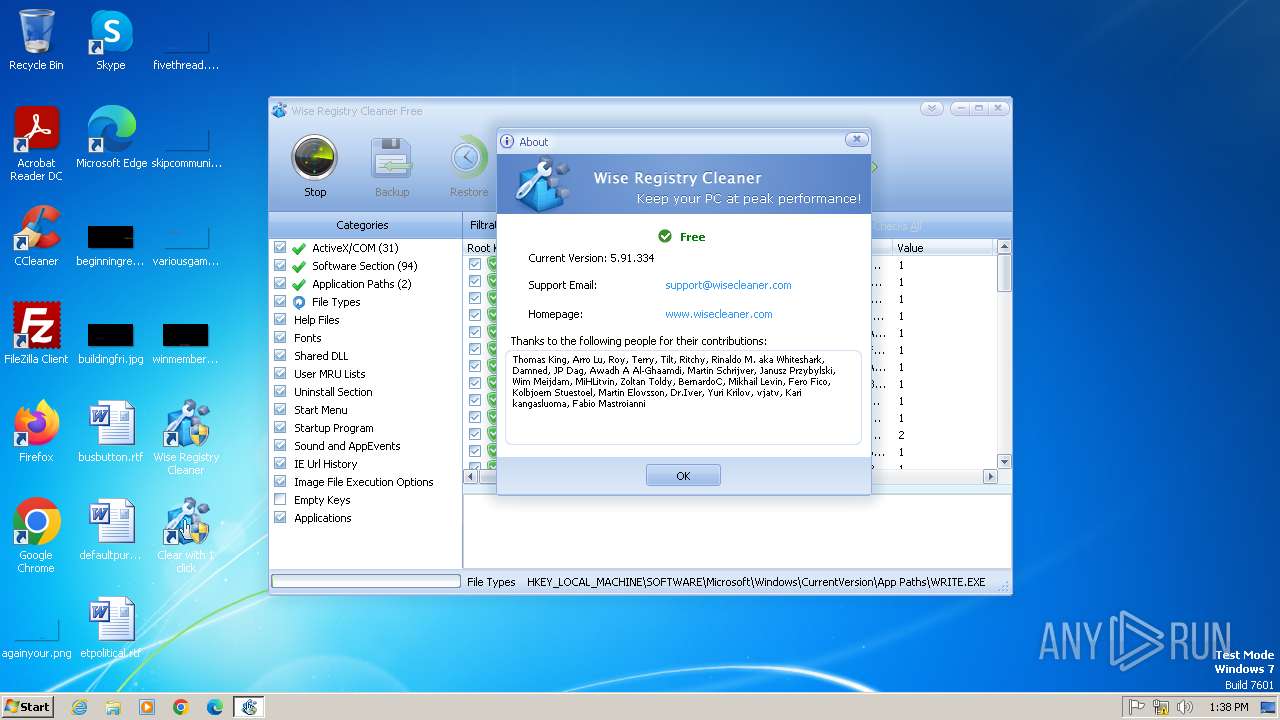Open the Wise Registry Cleaner dropdown menu button
Image resolution: width=1280 pixels, height=720 pixels.
(931, 108)
